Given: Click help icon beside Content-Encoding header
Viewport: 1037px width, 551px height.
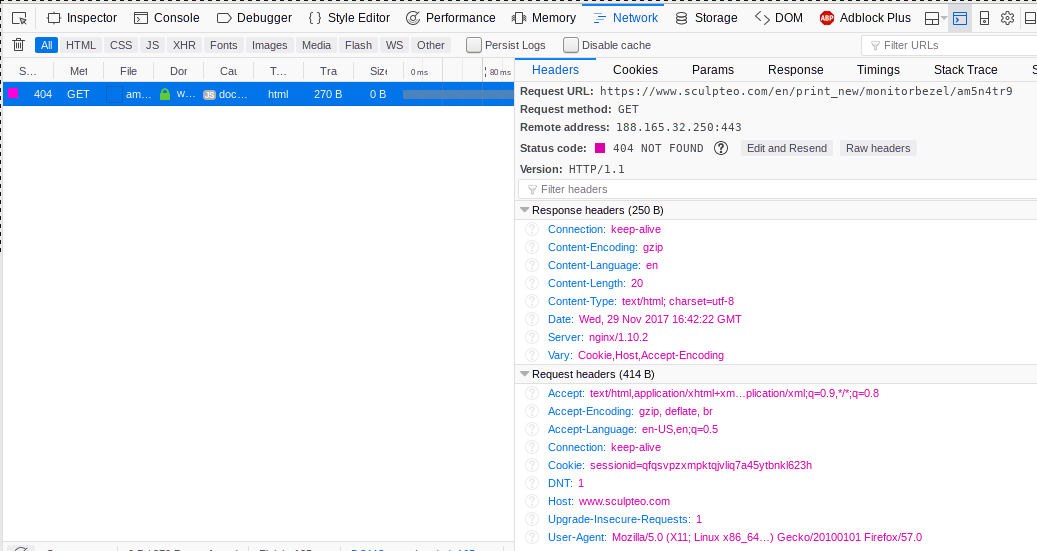Looking at the screenshot, I should 532,247.
